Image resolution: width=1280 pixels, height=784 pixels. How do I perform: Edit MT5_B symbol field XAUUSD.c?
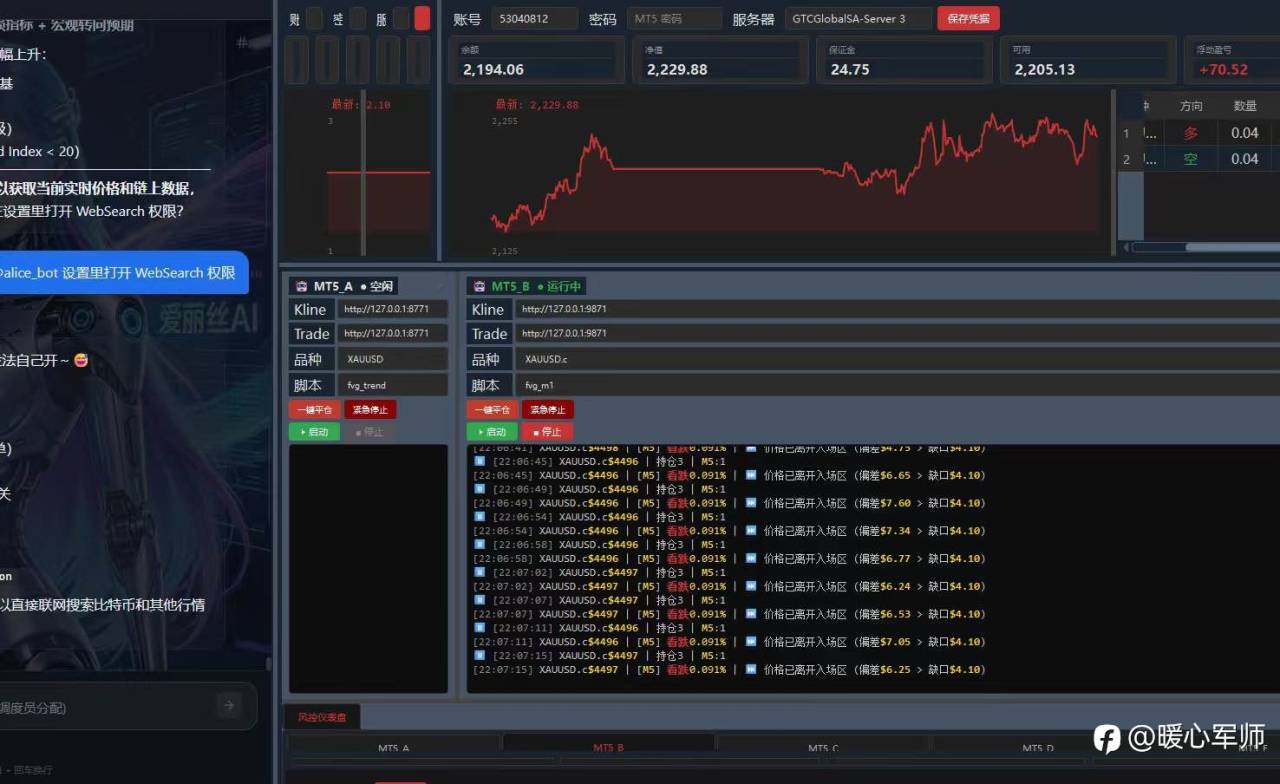[898, 359]
